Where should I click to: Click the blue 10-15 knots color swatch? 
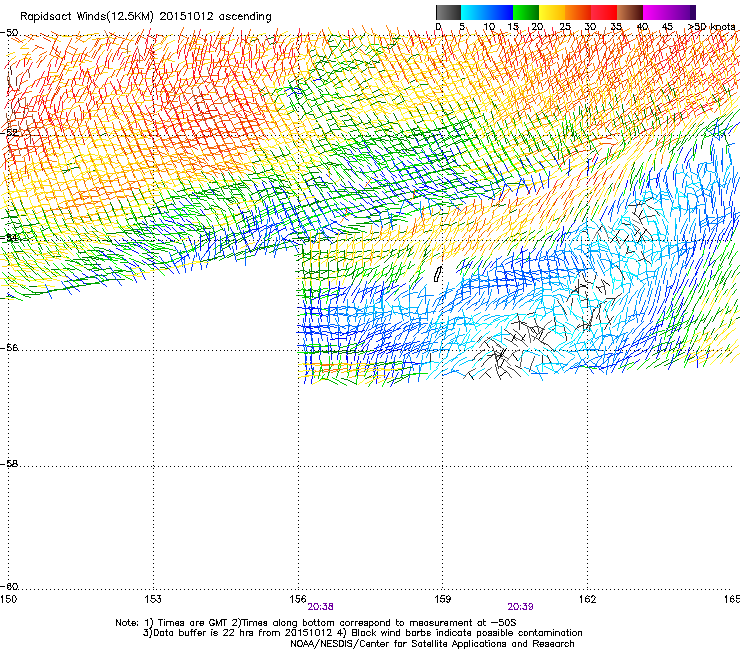500,12
